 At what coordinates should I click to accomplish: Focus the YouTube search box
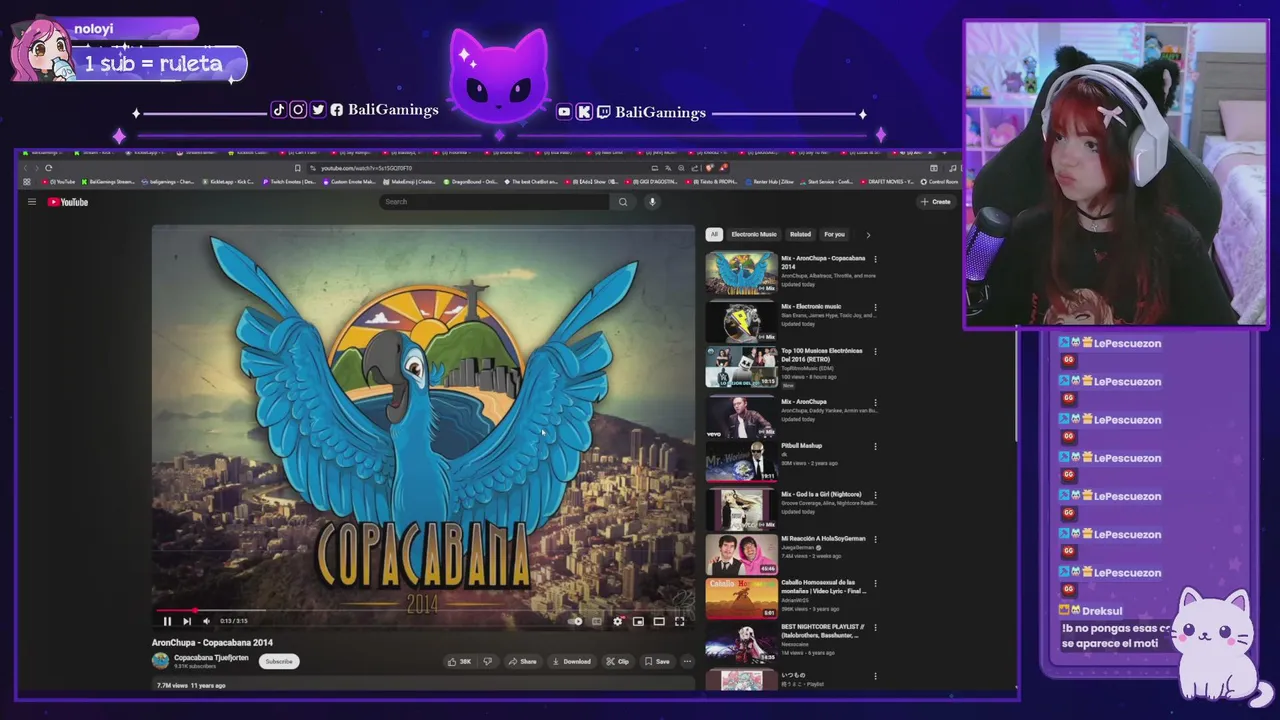[495, 202]
